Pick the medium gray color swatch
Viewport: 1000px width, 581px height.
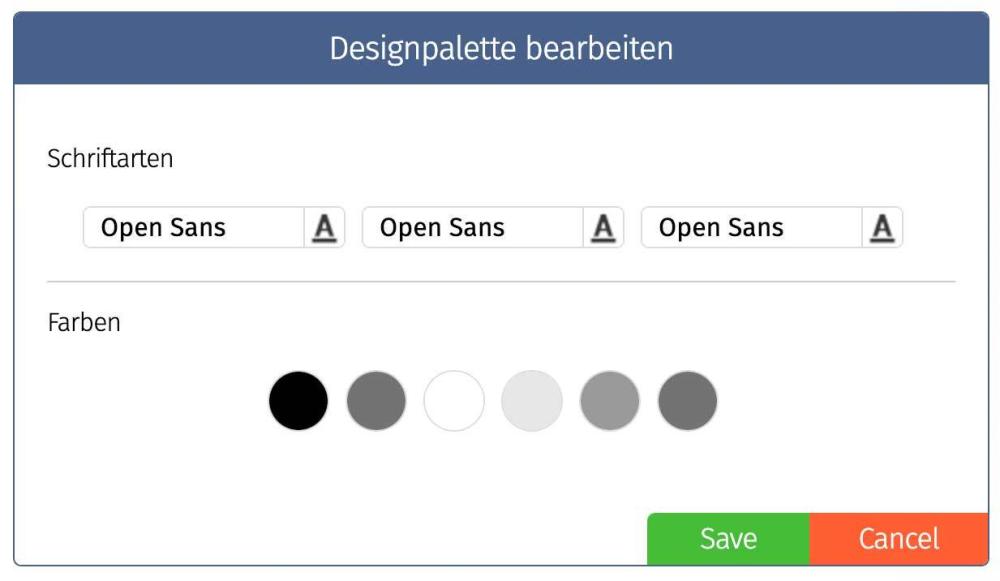click(x=610, y=401)
